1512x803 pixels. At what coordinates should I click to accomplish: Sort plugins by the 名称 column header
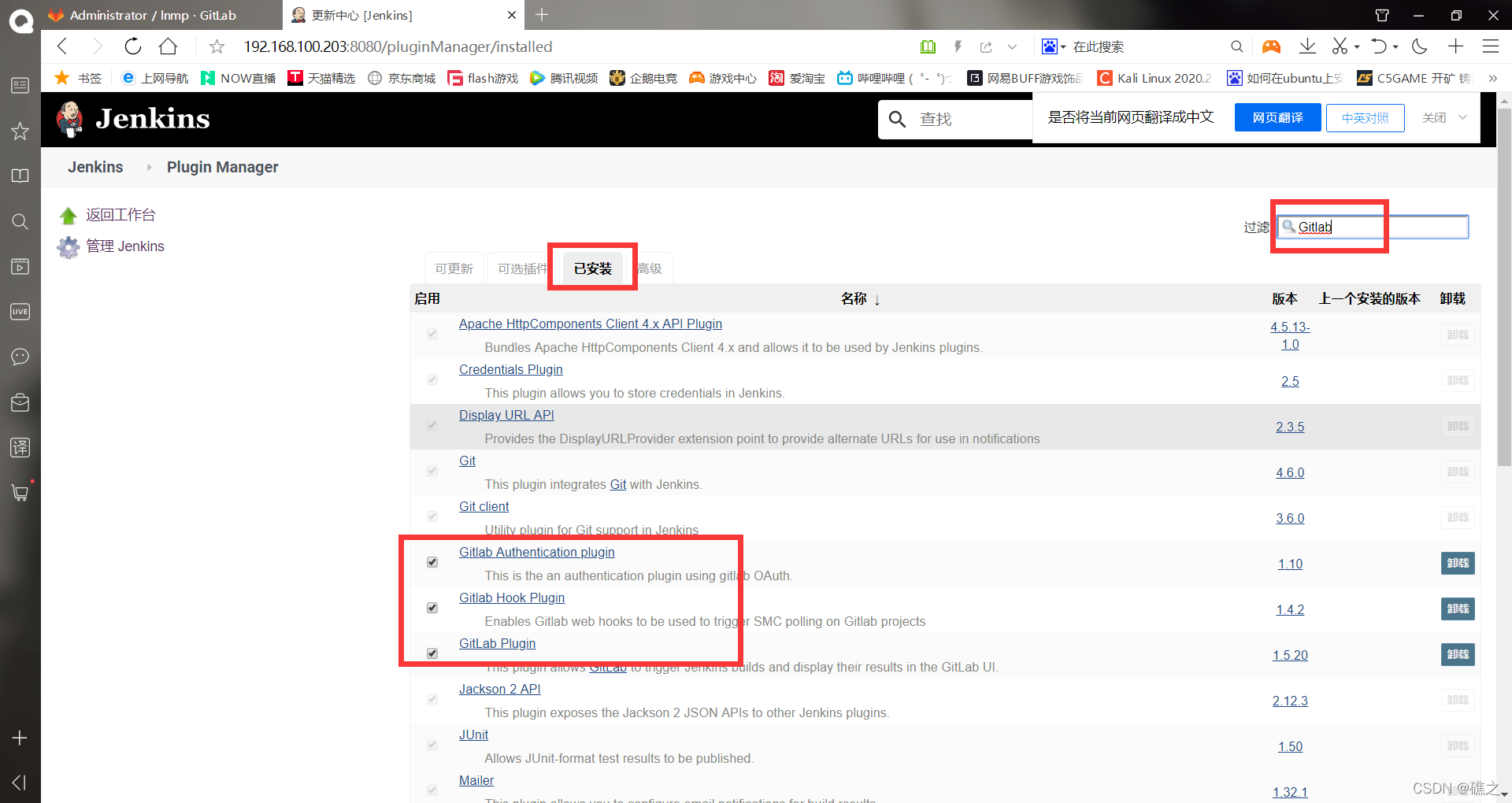[860, 299]
